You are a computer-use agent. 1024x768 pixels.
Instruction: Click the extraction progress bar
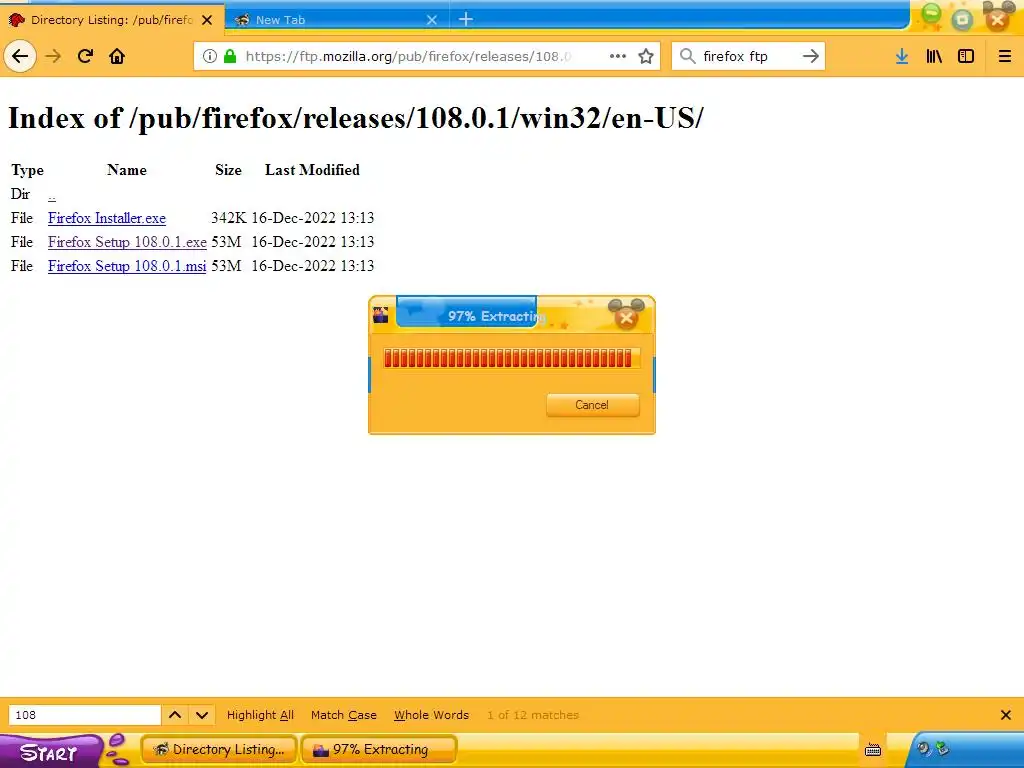point(511,358)
